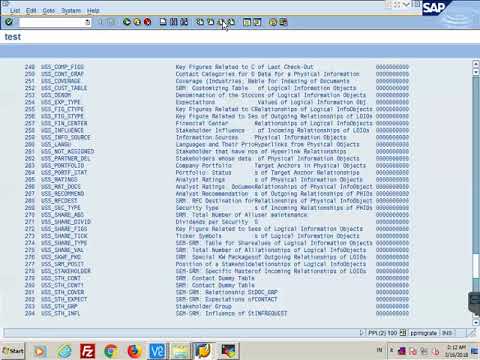Click 'Stakeholder Group' description text
Screen dimensions: 480x360
tap(204, 306)
